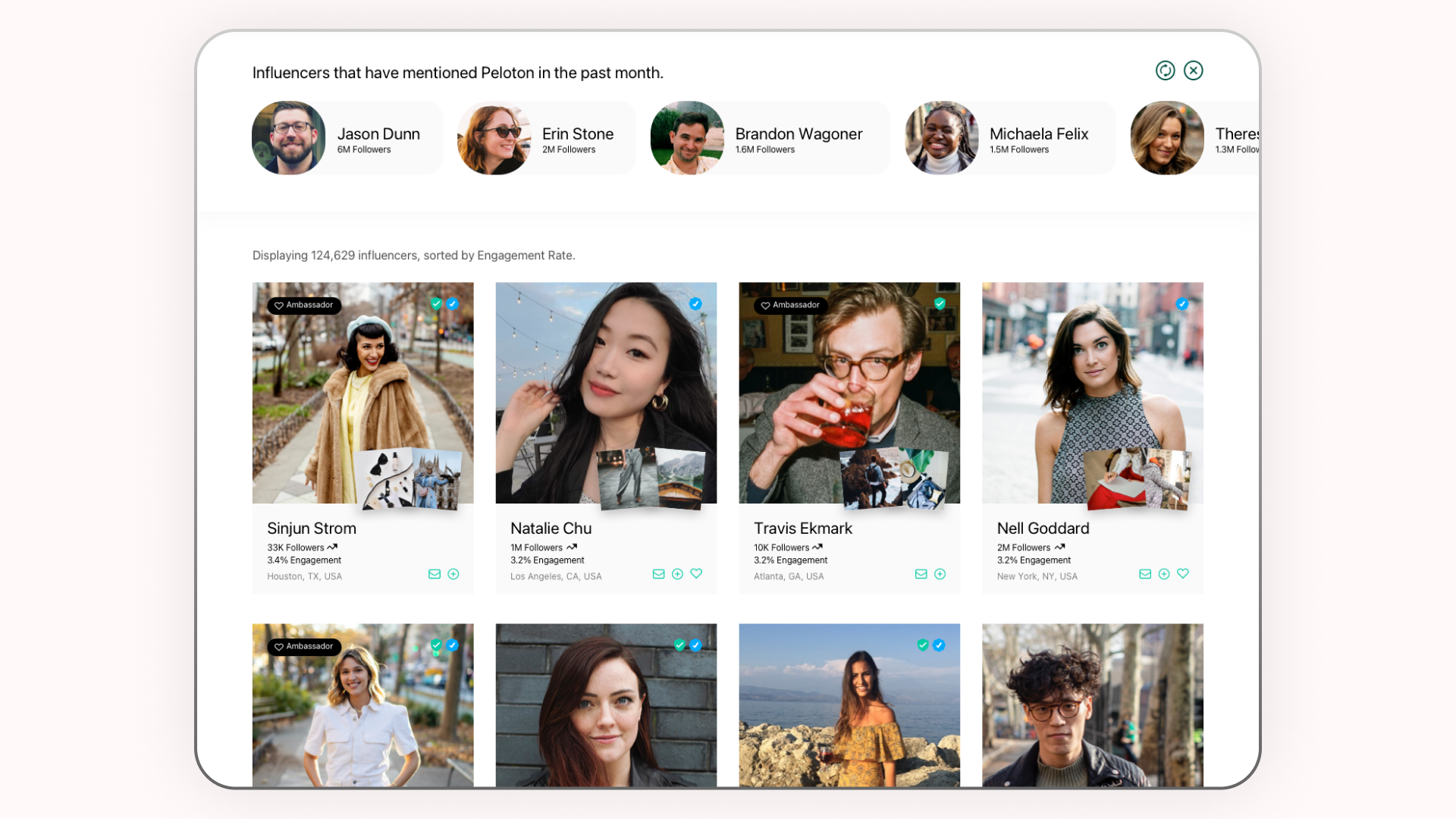Favorite Nell Goddard with the heart icon

(x=1183, y=573)
